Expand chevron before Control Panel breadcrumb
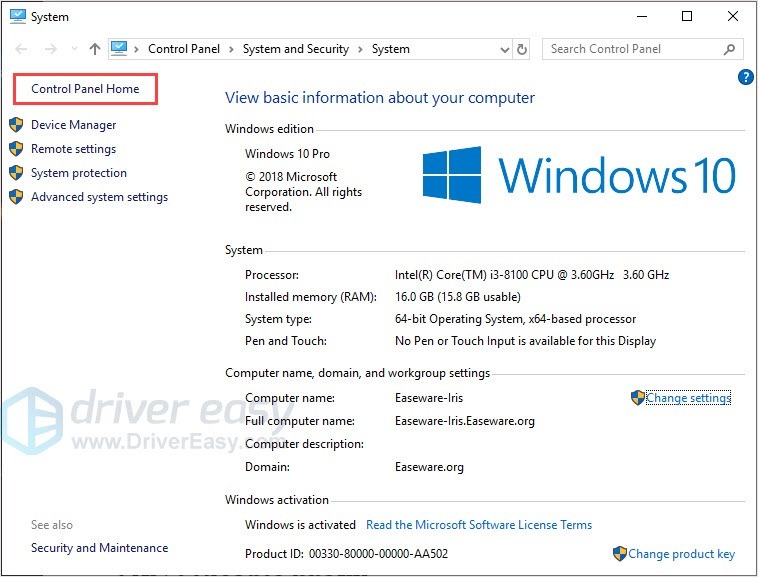758x577 pixels. 137,49
